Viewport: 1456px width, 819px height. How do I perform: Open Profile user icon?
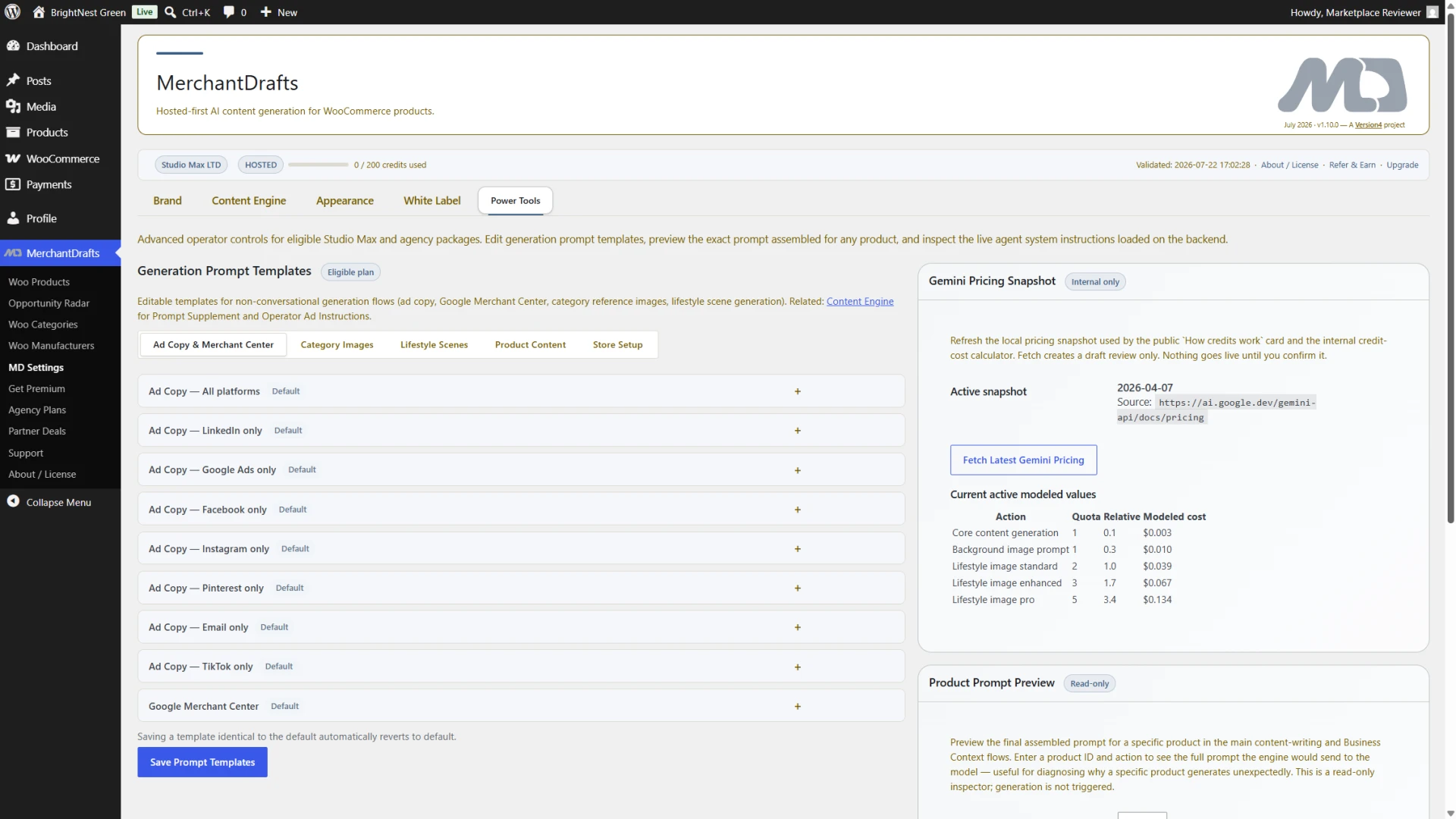click(x=13, y=218)
